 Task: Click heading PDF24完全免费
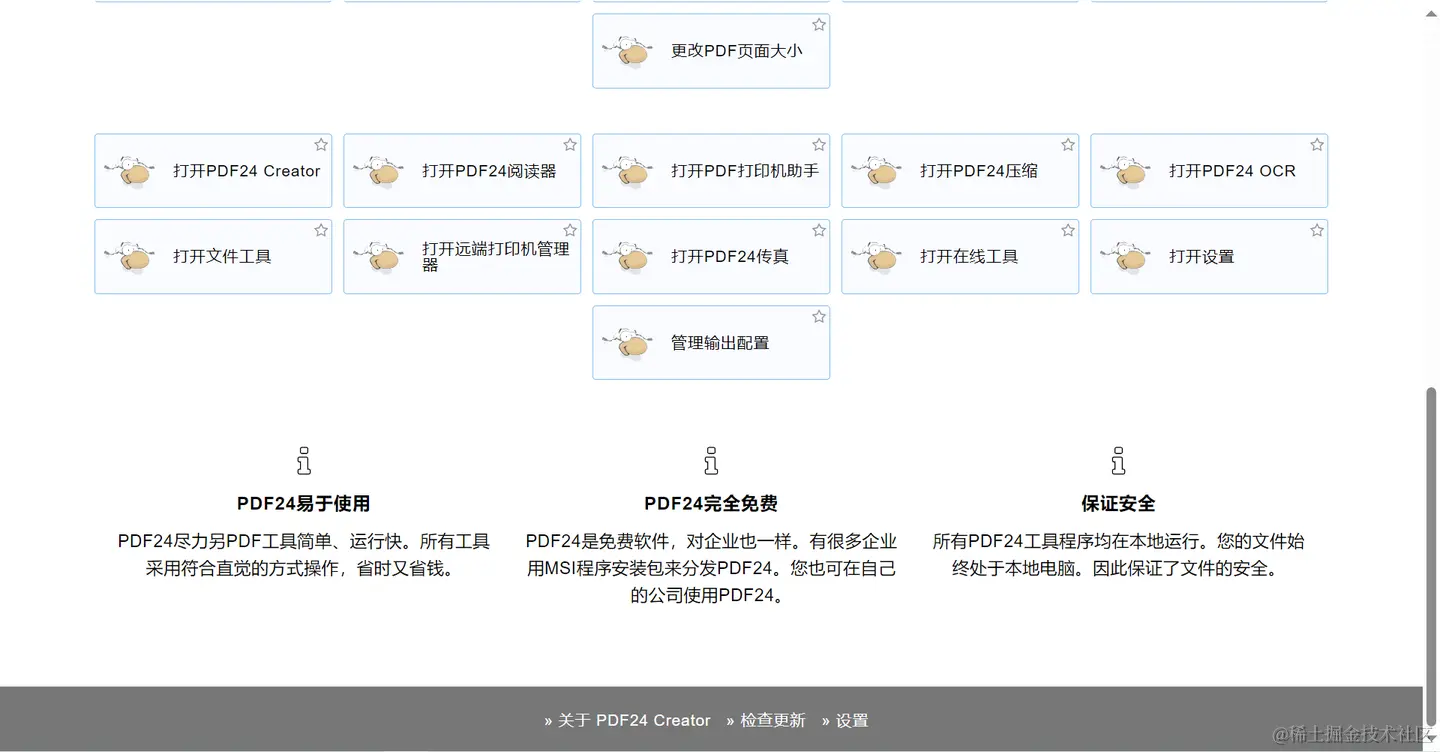point(711,504)
